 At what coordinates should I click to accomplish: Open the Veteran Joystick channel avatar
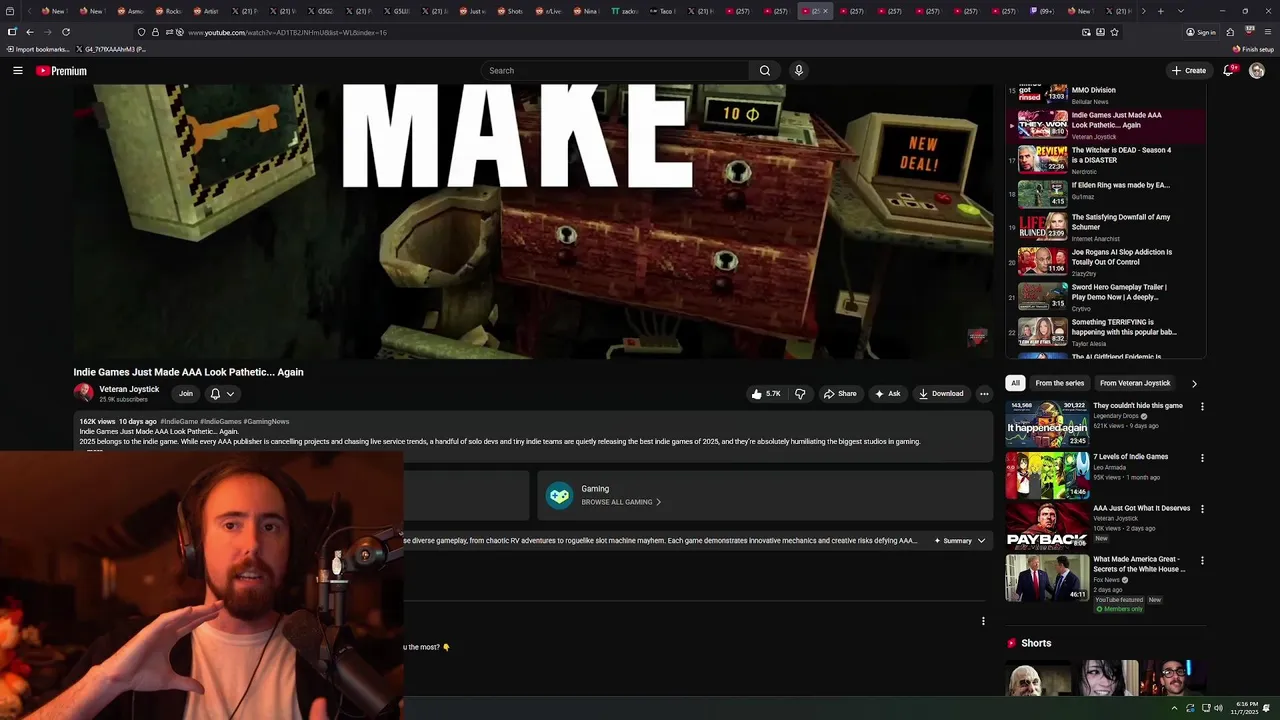point(83,394)
